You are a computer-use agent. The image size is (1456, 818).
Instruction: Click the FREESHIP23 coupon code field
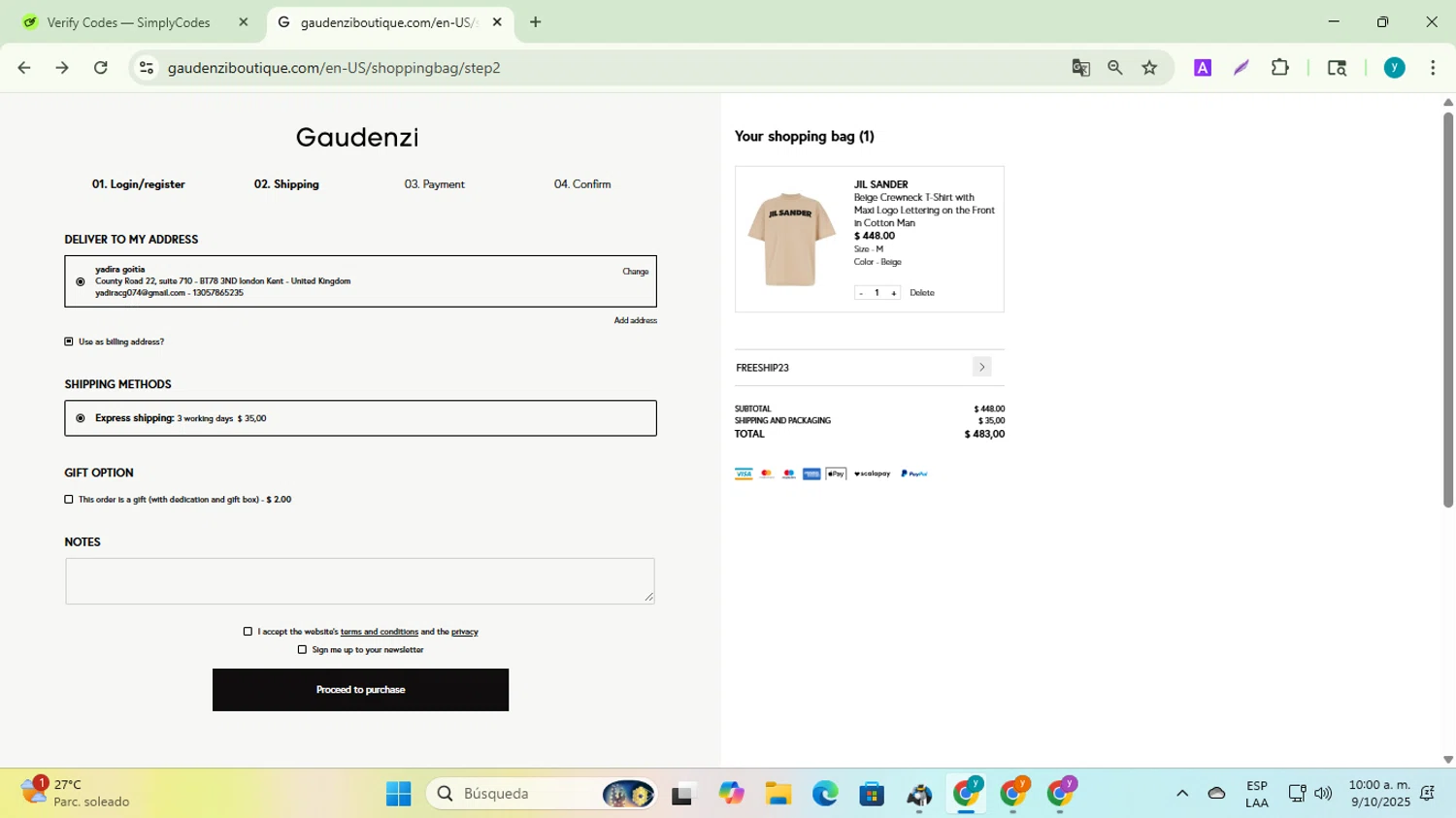click(852, 368)
